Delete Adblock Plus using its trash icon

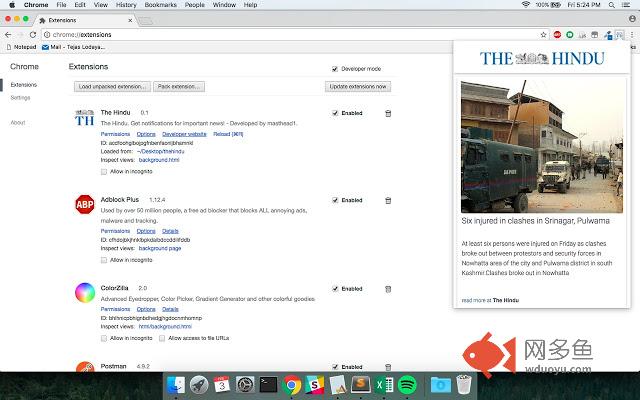coord(388,200)
